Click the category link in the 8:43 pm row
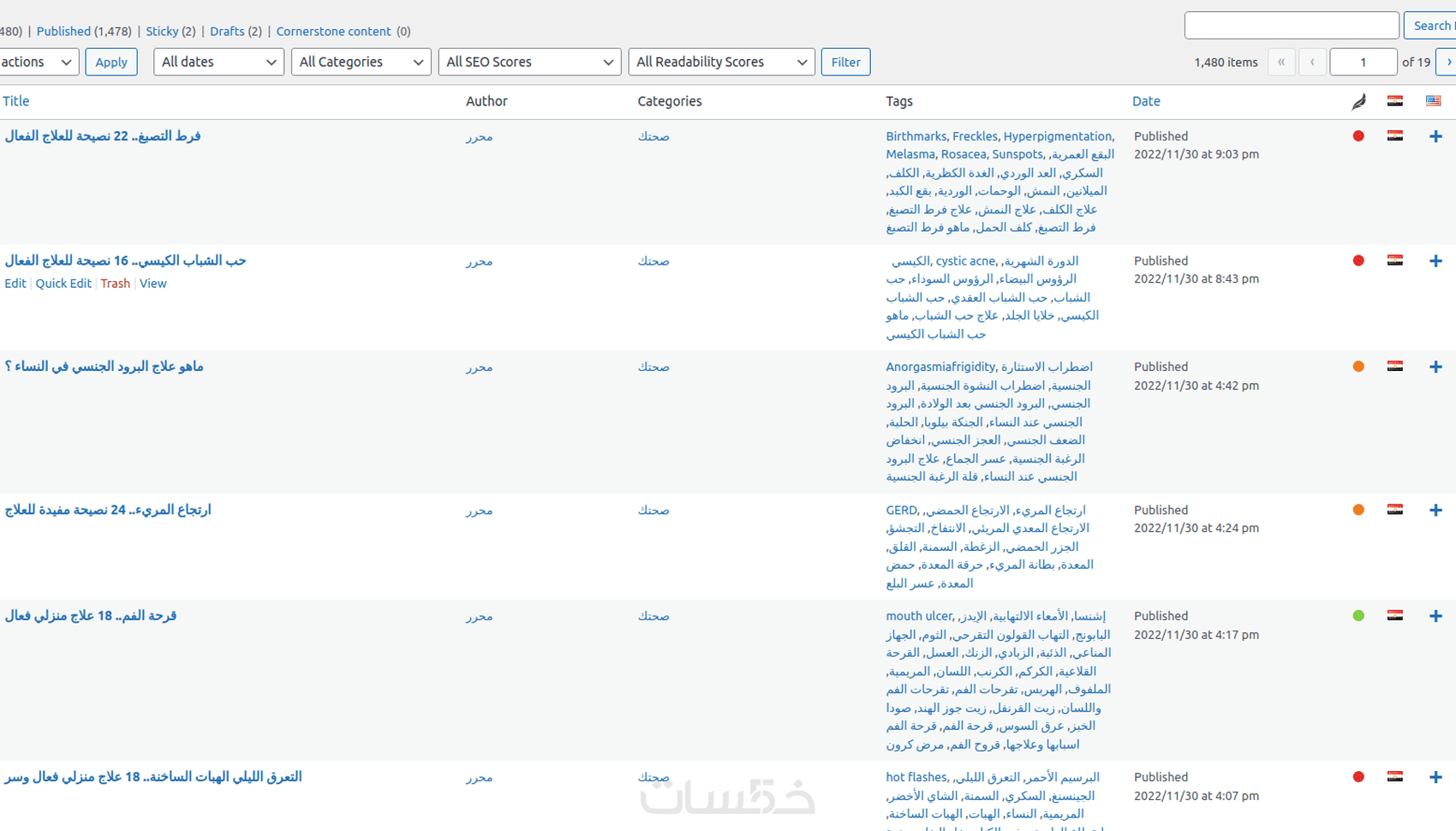This screenshot has width=1456, height=831. coord(653,261)
